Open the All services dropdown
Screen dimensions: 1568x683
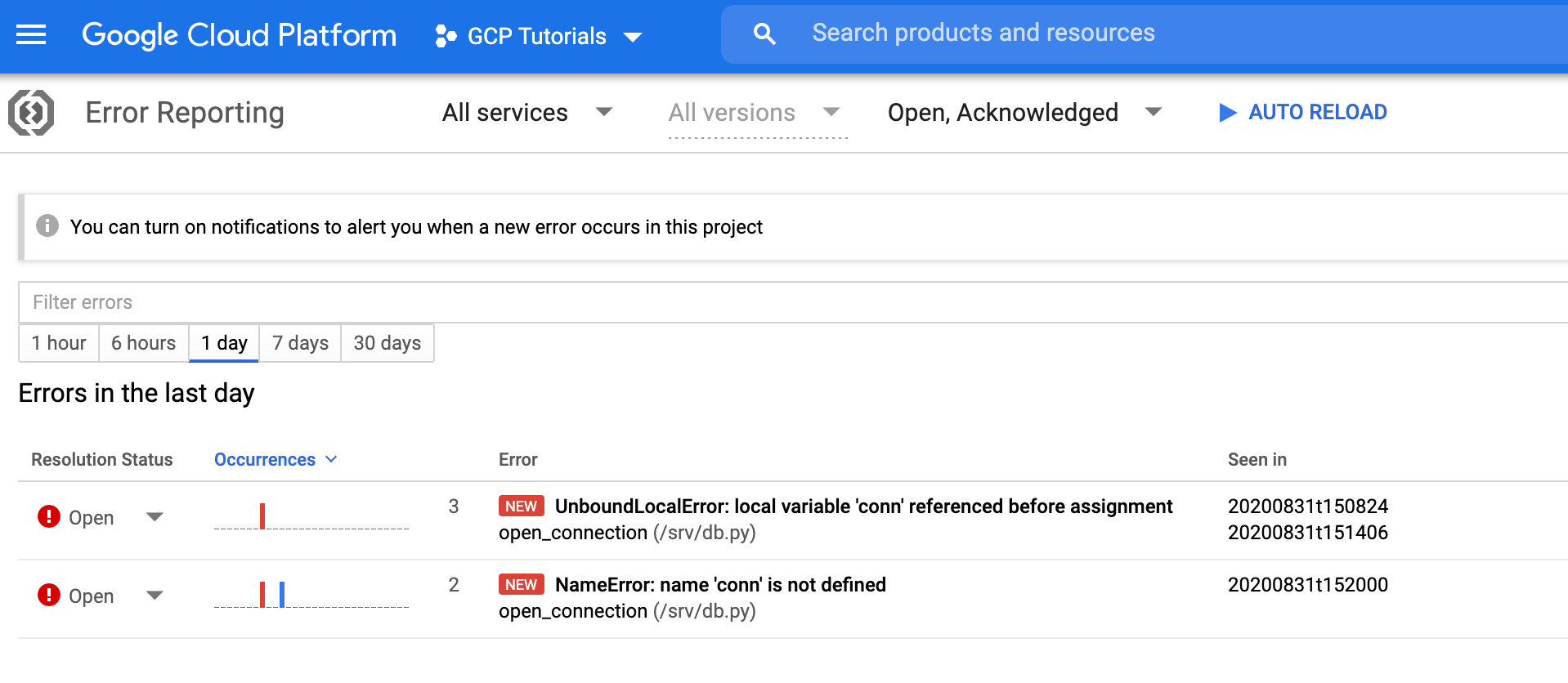pyautogui.click(x=527, y=113)
